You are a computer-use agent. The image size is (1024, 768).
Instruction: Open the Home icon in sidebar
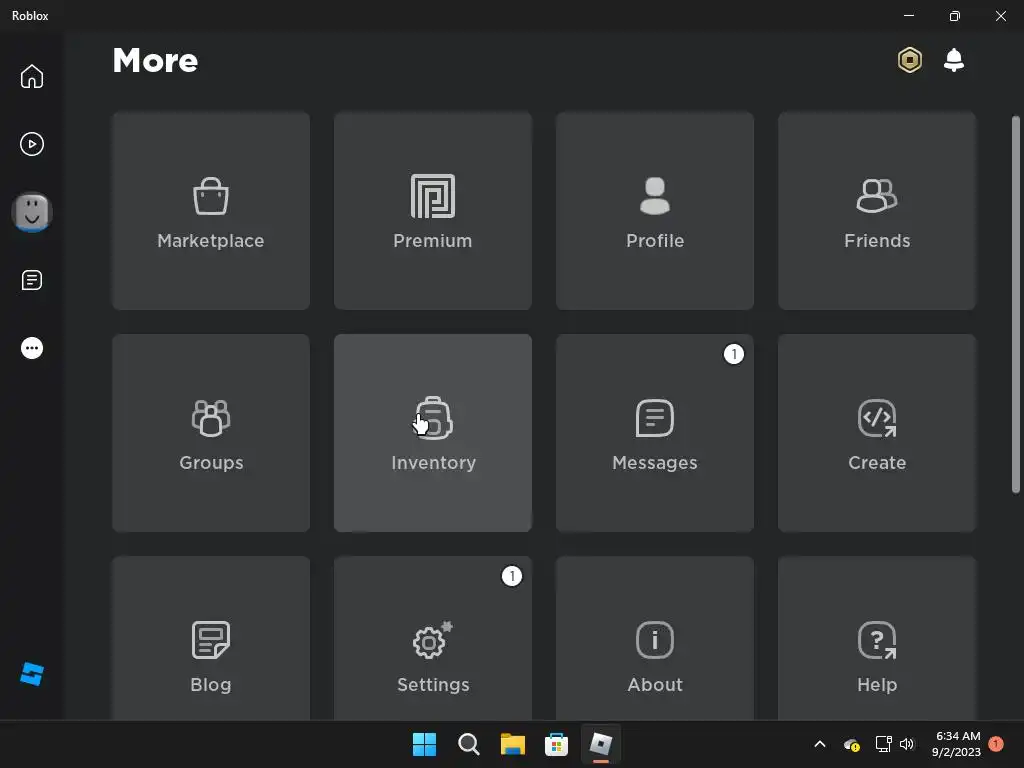[31, 76]
